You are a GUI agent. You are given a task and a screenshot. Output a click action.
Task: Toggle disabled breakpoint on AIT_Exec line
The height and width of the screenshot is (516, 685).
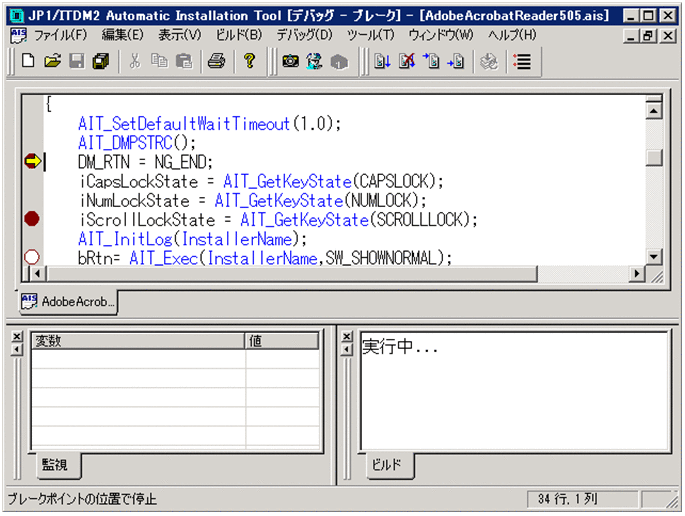pyautogui.click(x=32, y=257)
